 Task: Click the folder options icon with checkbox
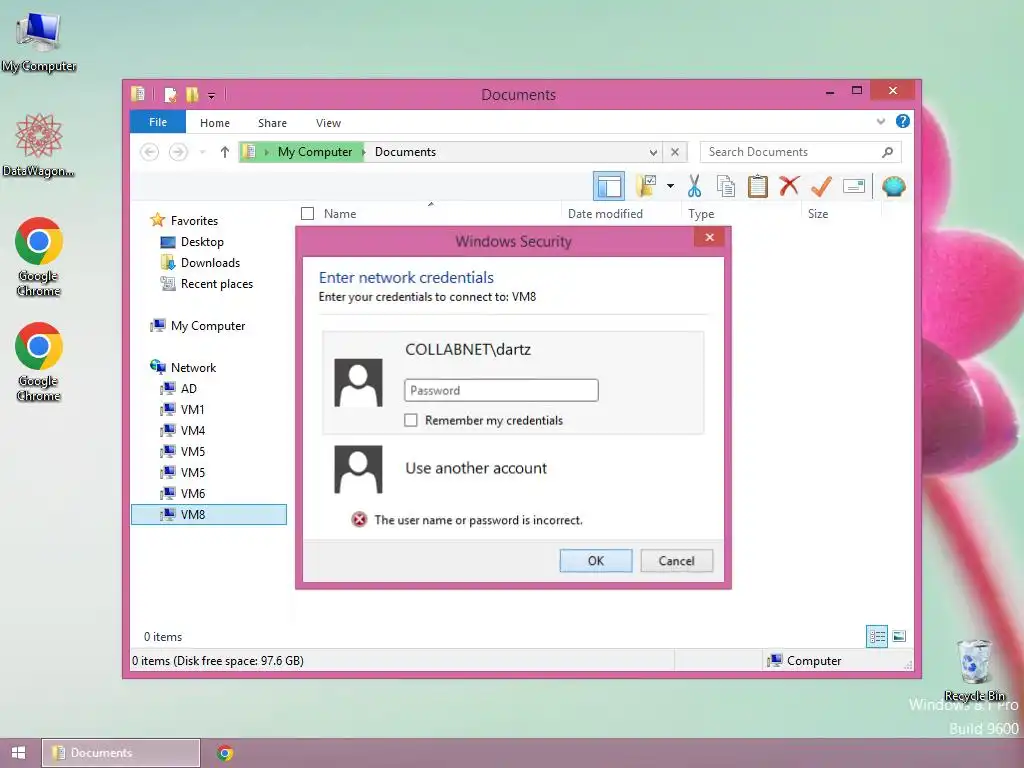646,186
